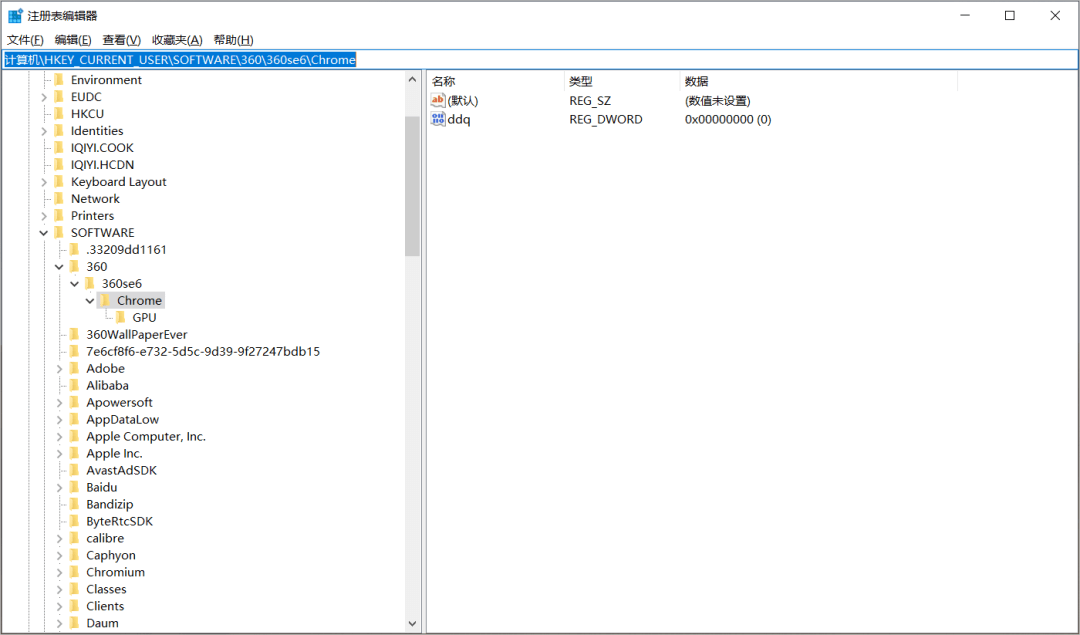Image resolution: width=1080 pixels, height=635 pixels.
Task: Select the Clients key
Action: [x=105, y=606]
